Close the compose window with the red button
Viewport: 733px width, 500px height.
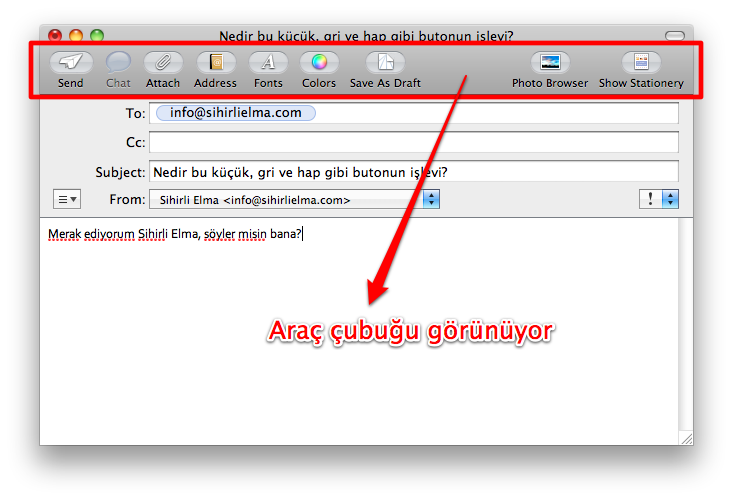click(x=55, y=36)
